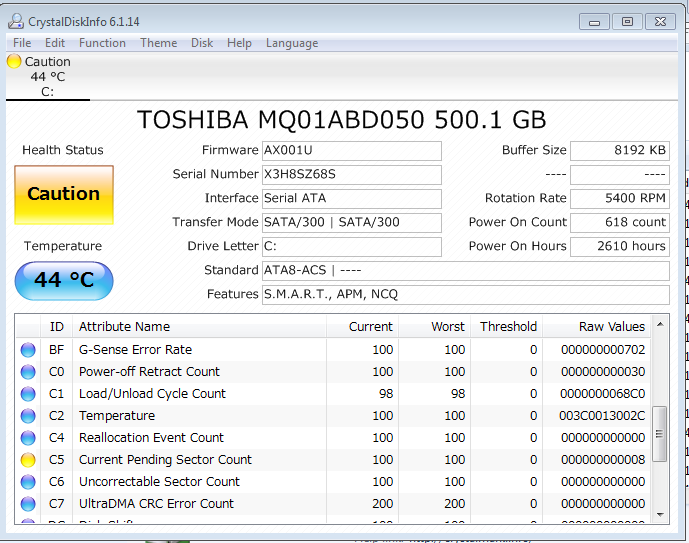689x543 pixels.
Task: Open the File menu
Action: click(22, 43)
